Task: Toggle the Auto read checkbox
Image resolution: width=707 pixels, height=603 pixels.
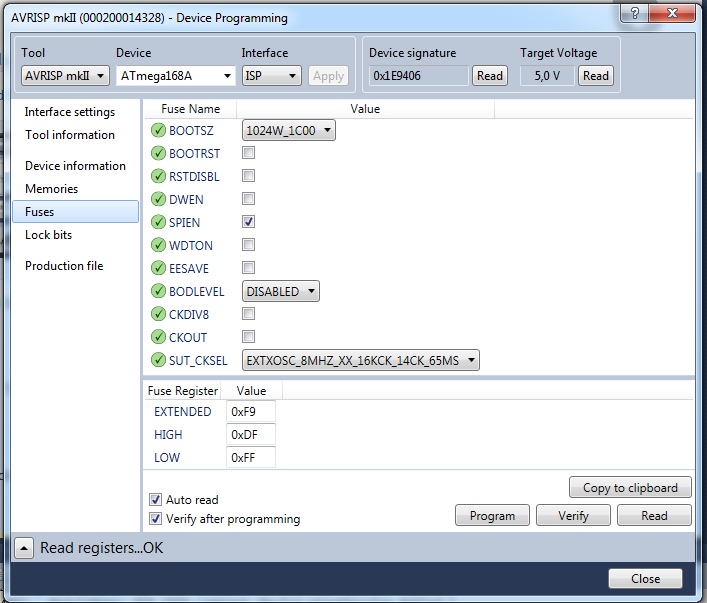Action: coord(156,500)
